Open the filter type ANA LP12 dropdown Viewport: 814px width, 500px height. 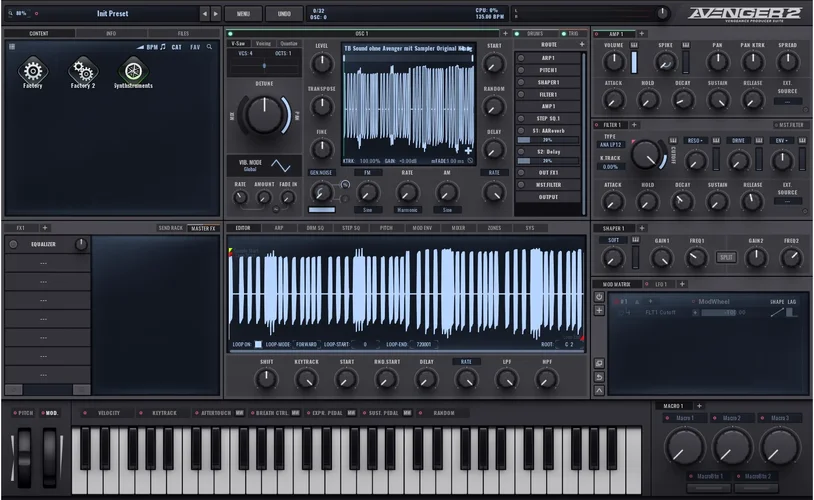coord(612,145)
